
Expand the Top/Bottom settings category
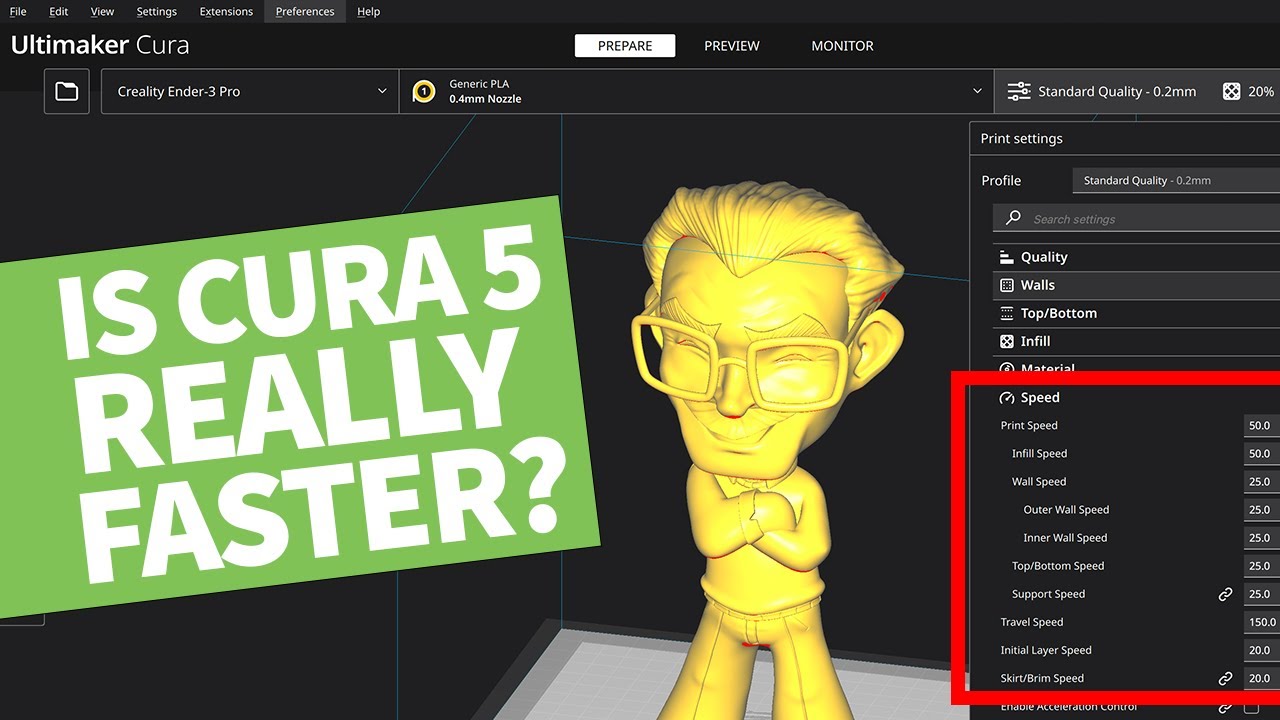[1136, 313]
